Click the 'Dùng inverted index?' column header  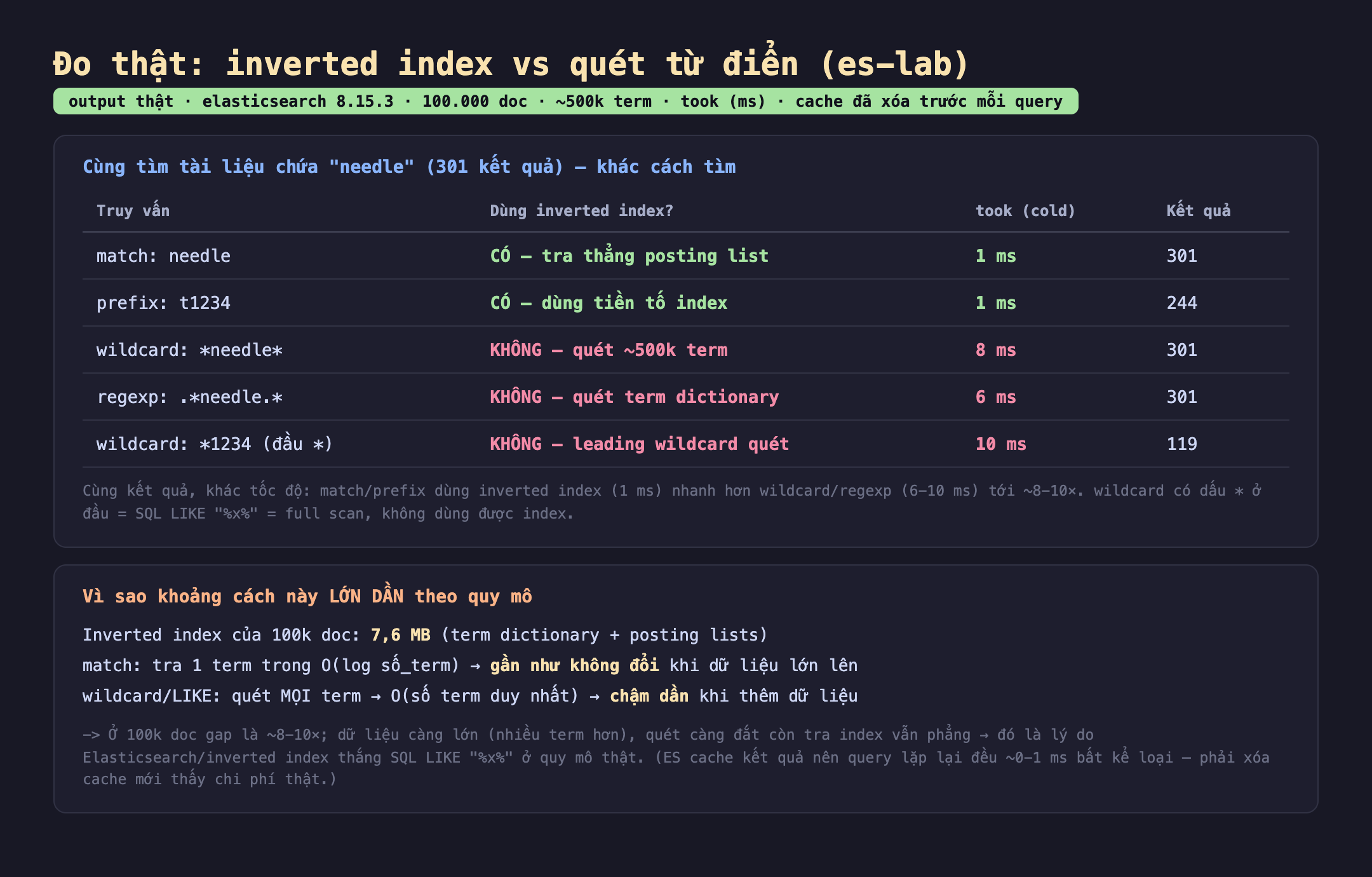click(581, 210)
